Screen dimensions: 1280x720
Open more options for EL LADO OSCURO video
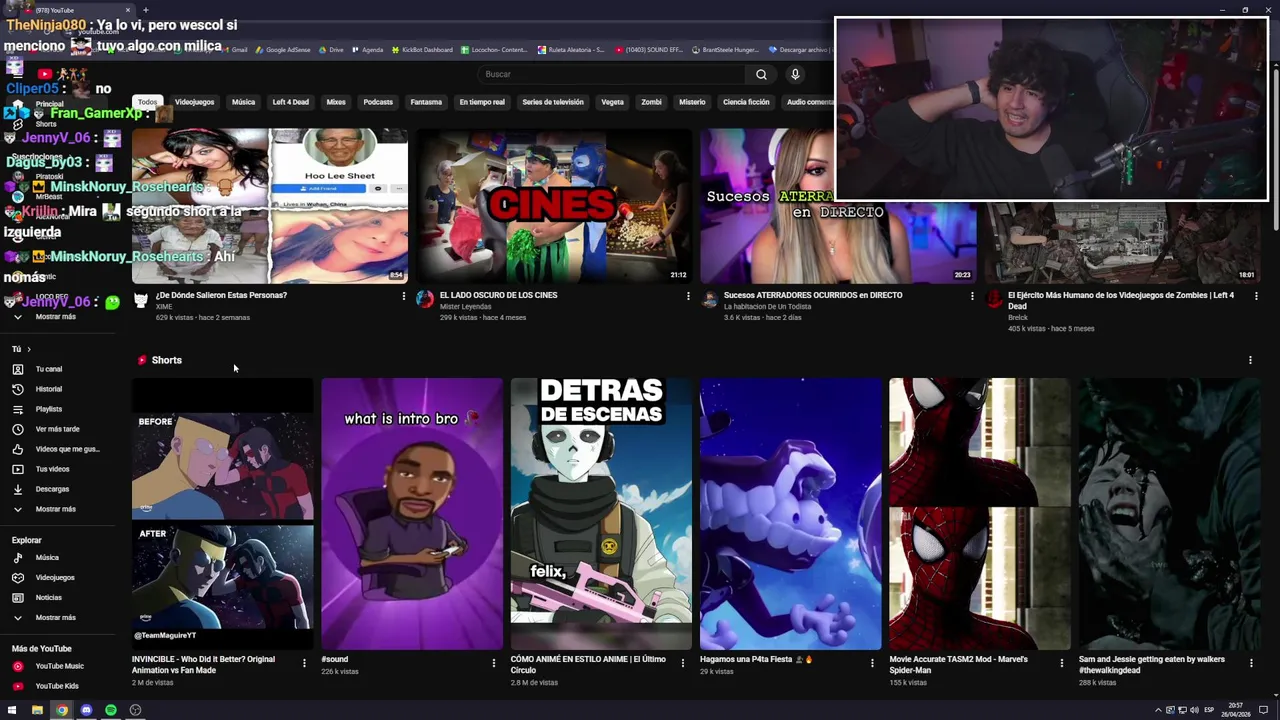click(688, 296)
